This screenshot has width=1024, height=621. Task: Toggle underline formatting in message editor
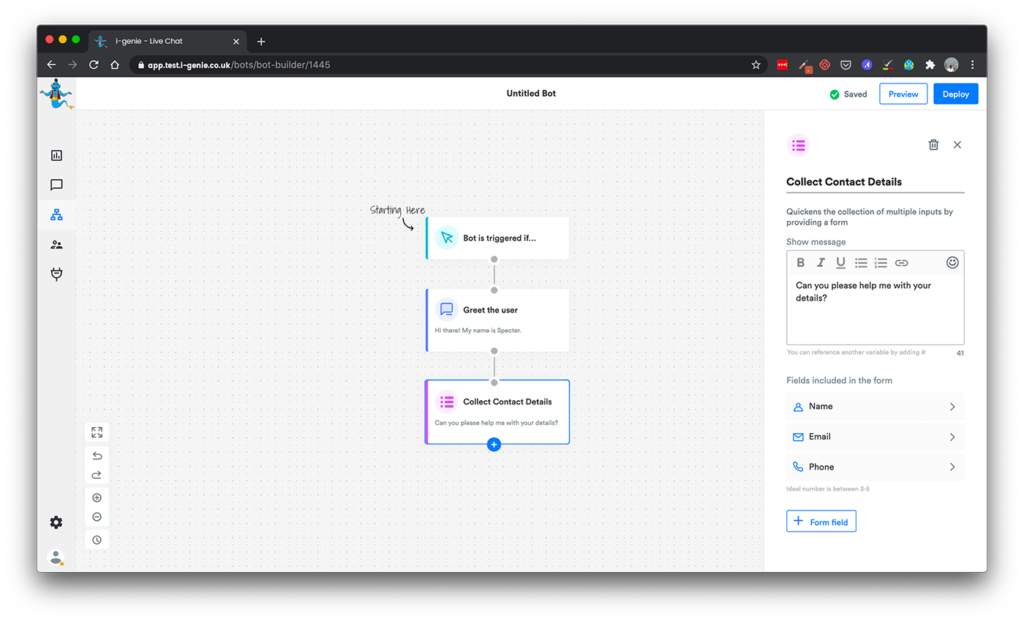[840, 263]
